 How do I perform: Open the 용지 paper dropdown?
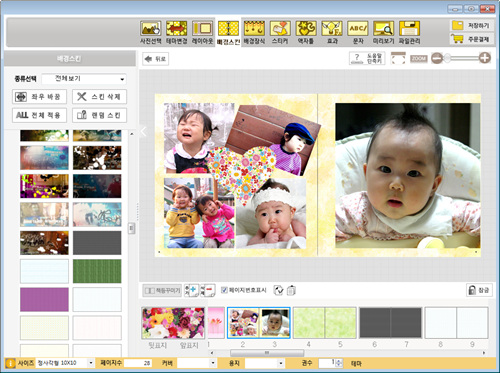click(265, 363)
